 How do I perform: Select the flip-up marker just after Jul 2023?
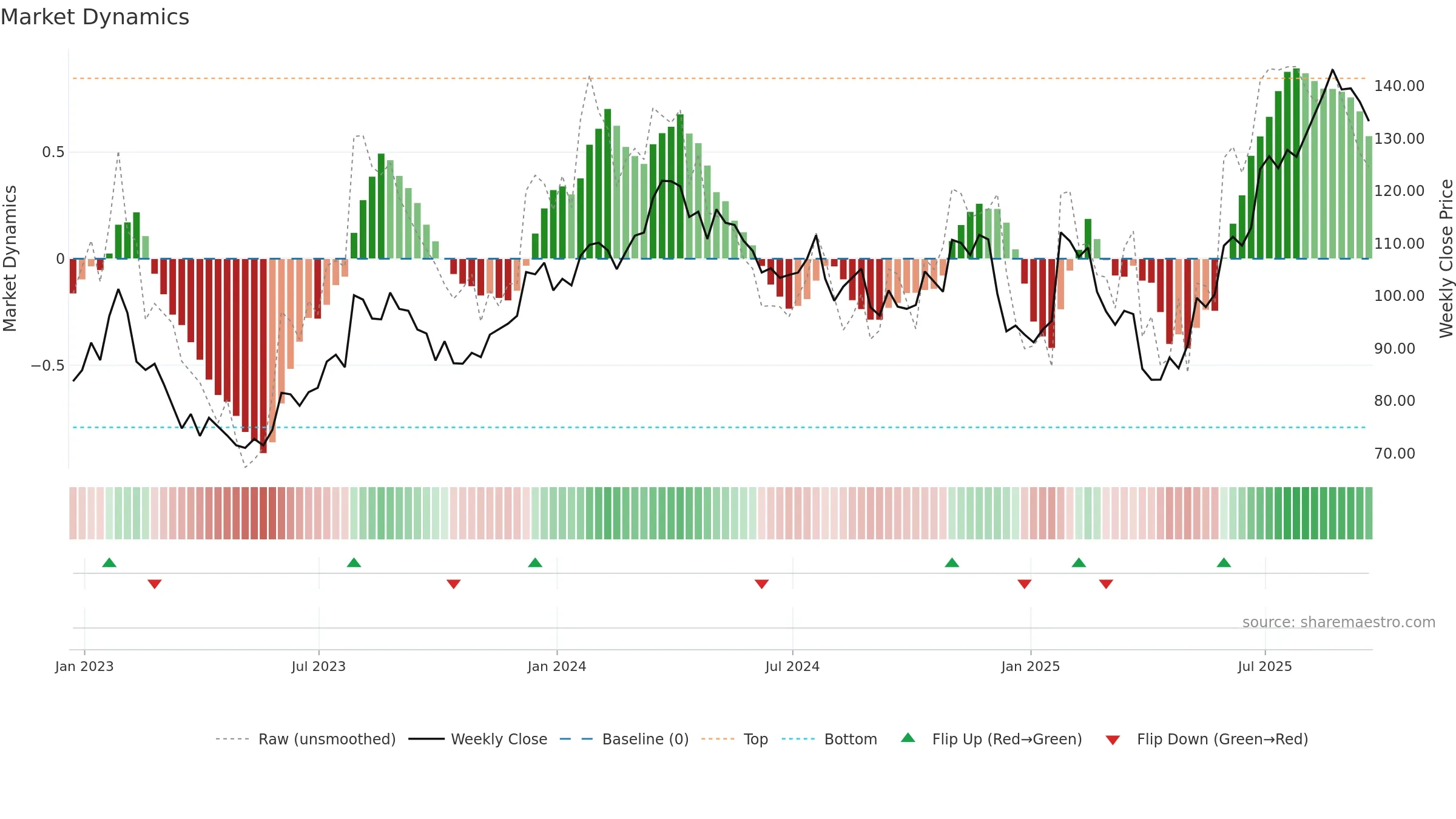click(x=354, y=562)
